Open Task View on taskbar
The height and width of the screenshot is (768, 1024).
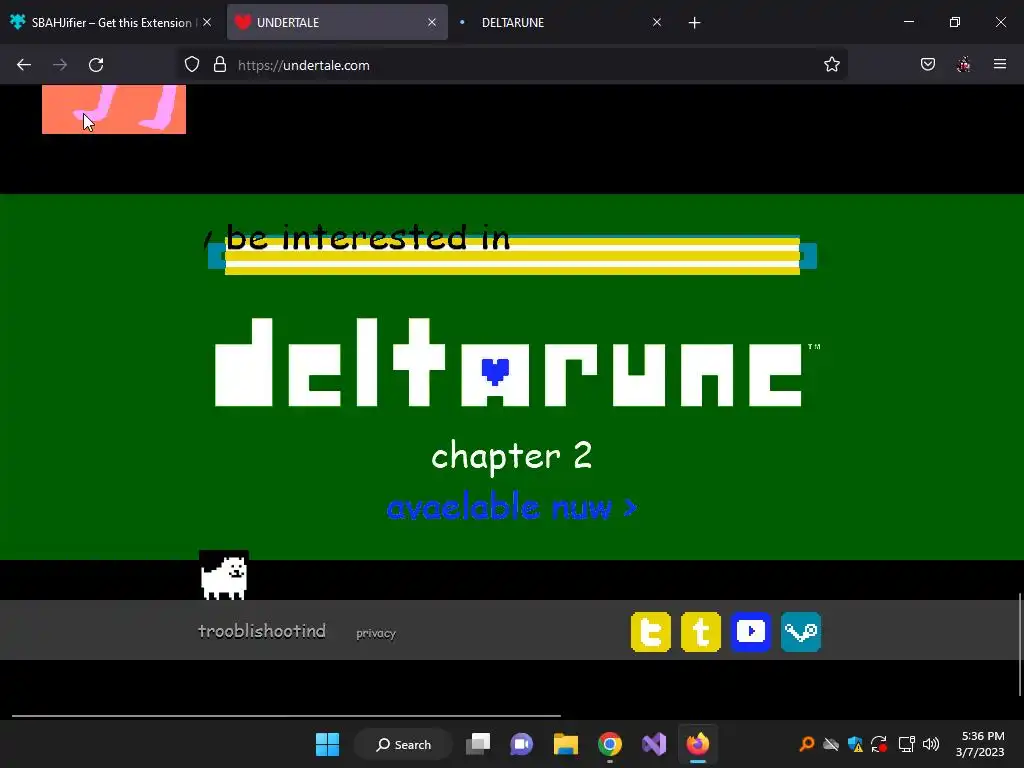(x=478, y=744)
